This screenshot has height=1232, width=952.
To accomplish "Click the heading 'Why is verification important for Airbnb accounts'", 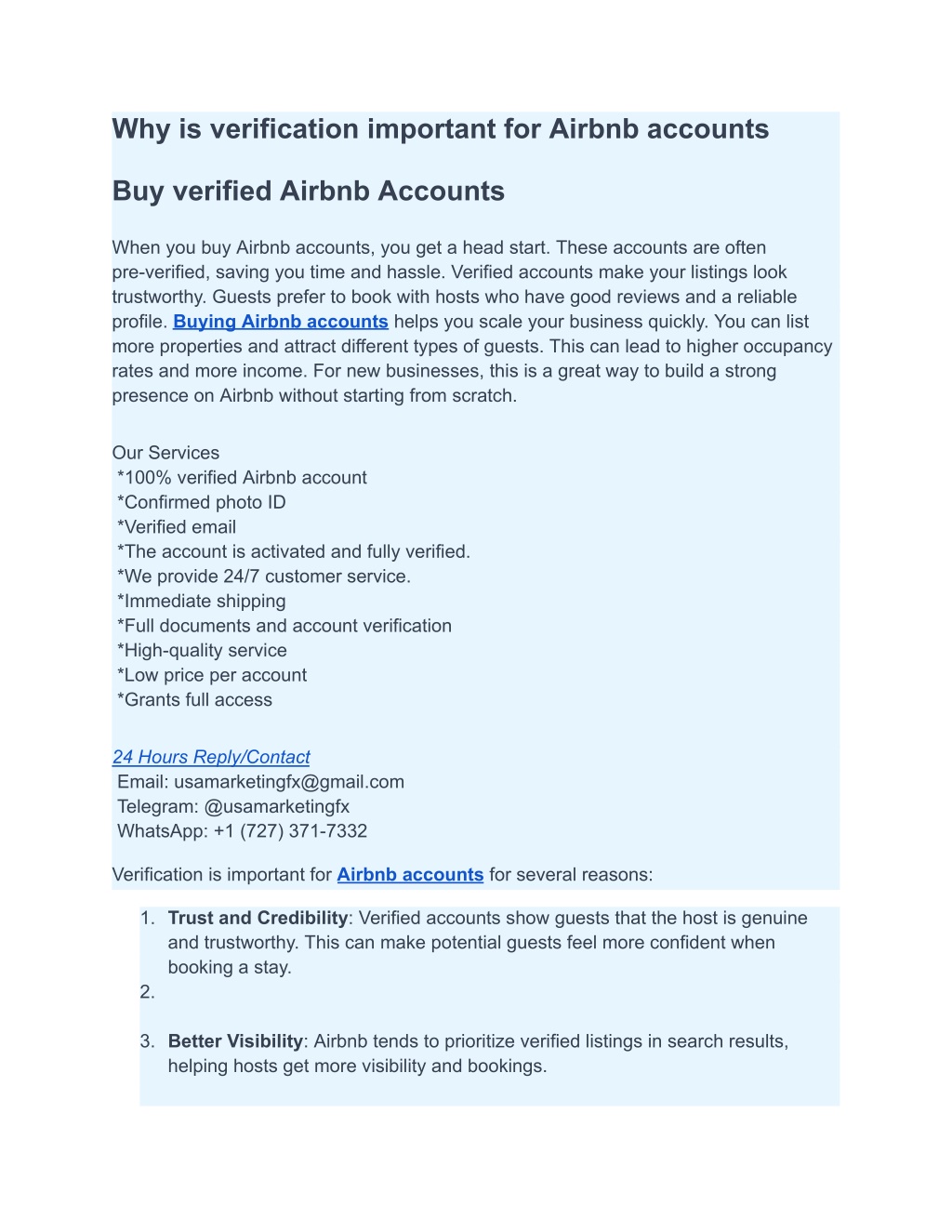I will pos(441,129).
